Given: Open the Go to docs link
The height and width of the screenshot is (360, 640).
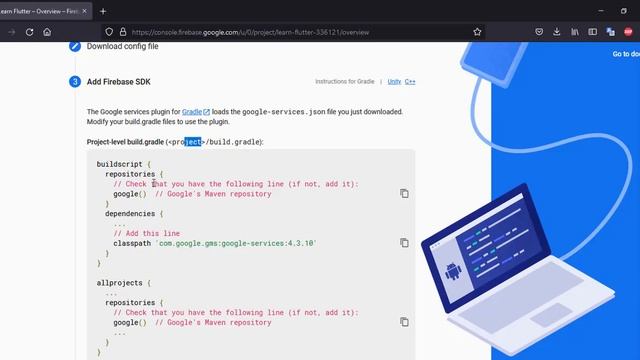Looking at the screenshot, I should [626, 54].
